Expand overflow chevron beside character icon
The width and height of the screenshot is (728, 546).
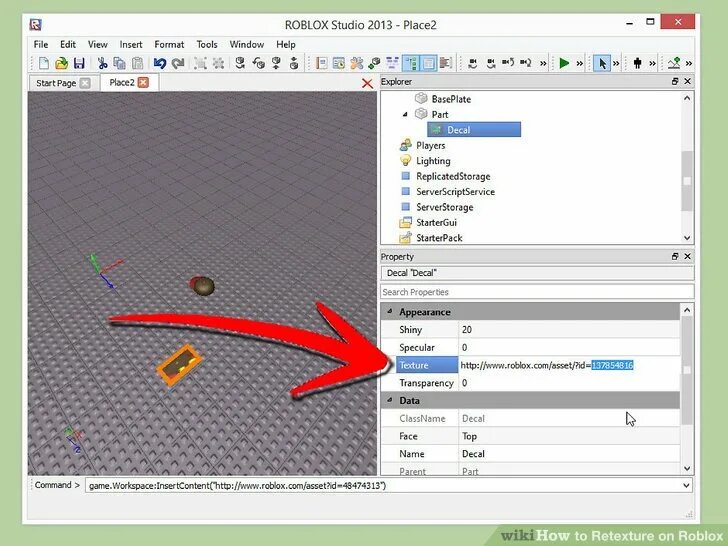click(652, 63)
